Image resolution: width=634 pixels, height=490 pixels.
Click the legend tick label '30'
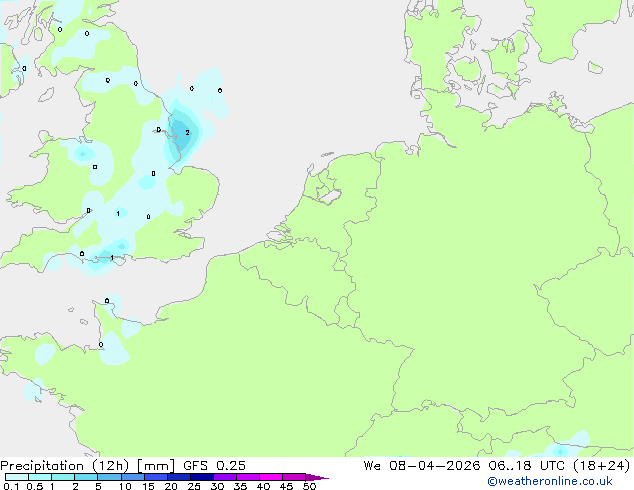coord(217,486)
